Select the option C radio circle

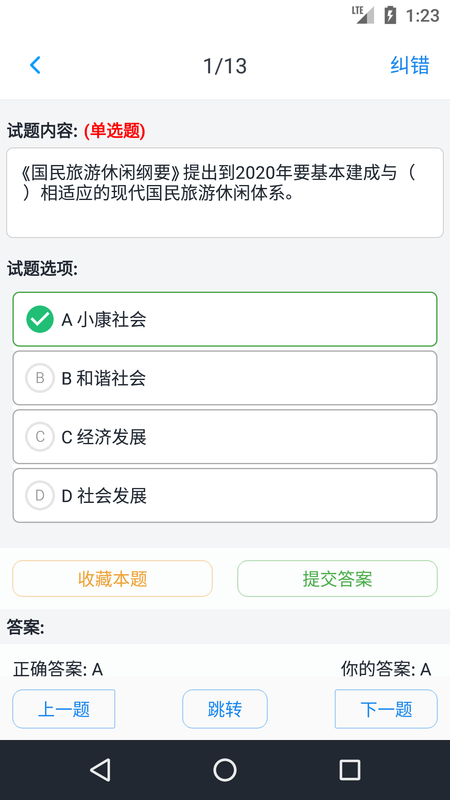point(40,437)
